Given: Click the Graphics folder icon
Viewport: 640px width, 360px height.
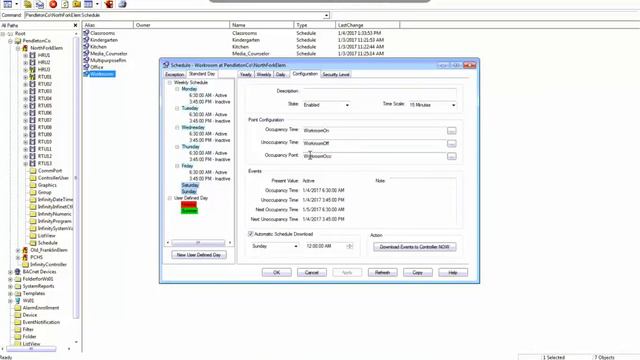Looking at the screenshot, I should [x=33, y=185].
